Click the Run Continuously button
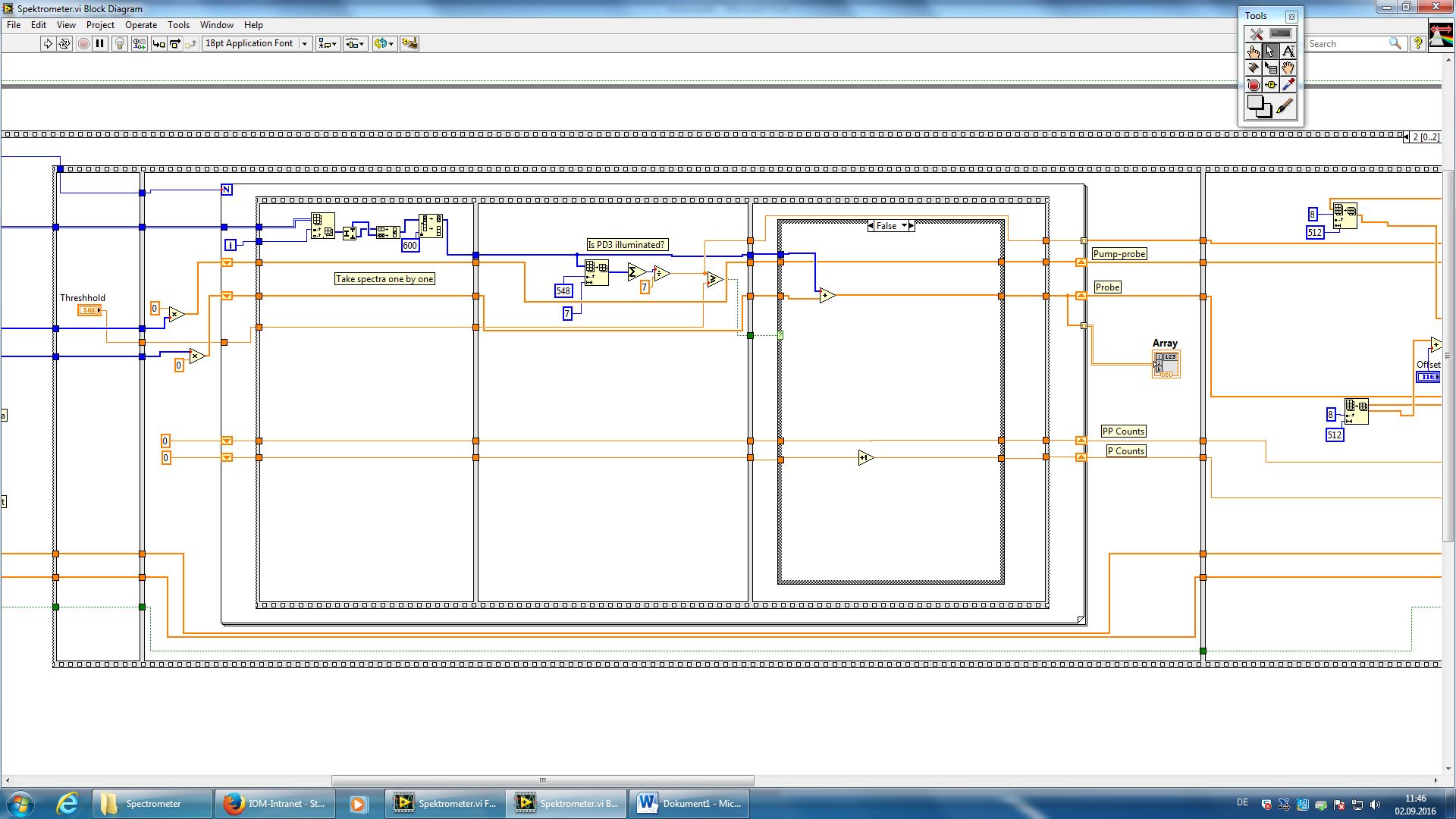The image size is (1456, 819). pos(64,43)
